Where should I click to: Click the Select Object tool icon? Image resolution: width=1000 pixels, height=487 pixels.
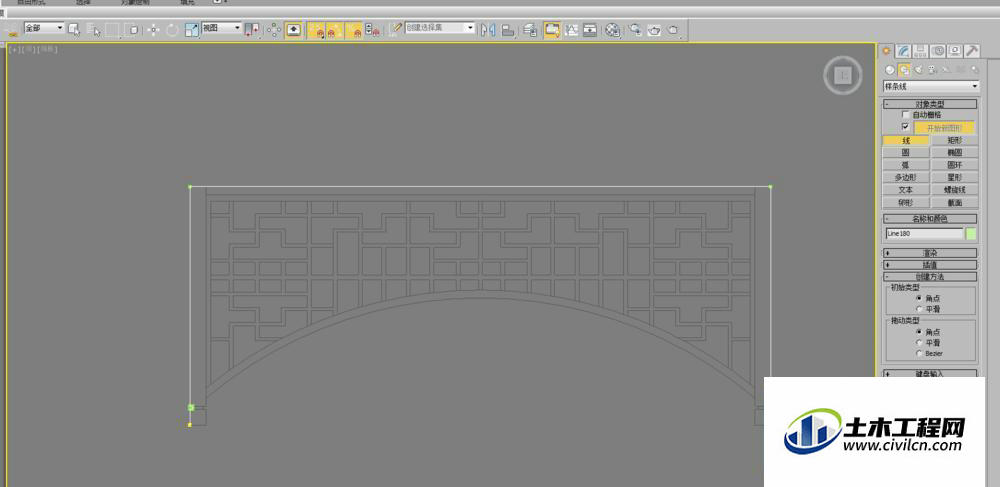(74, 29)
